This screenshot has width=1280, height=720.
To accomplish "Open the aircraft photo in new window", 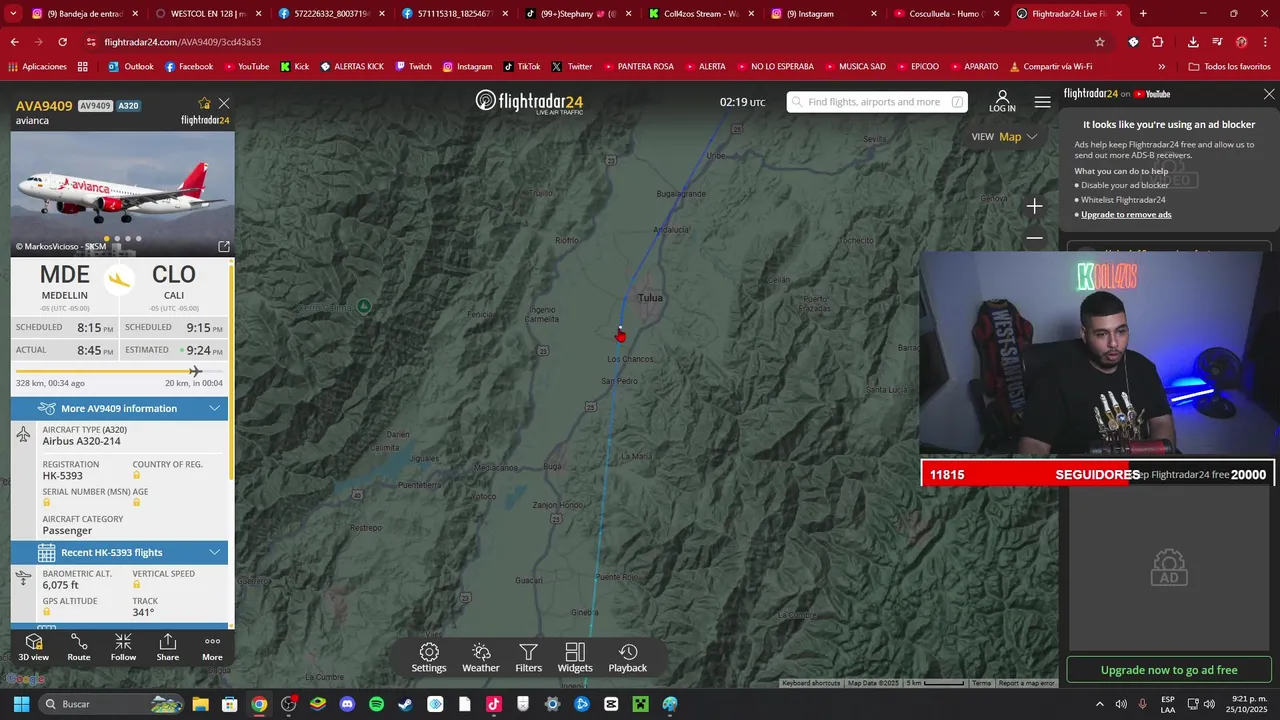I will click(x=224, y=246).
